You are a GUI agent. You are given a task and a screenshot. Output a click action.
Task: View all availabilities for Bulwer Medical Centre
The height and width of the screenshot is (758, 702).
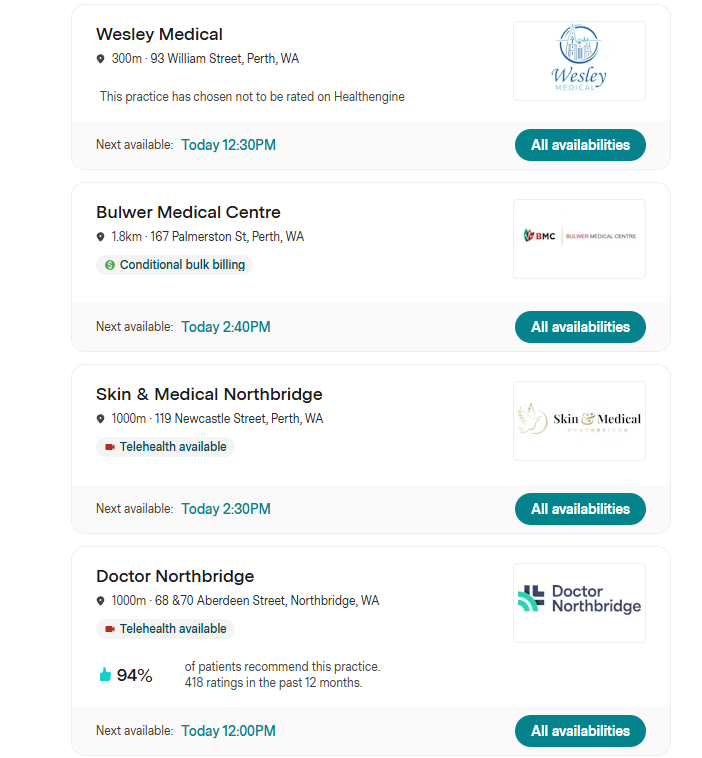[x=580, y=327]
